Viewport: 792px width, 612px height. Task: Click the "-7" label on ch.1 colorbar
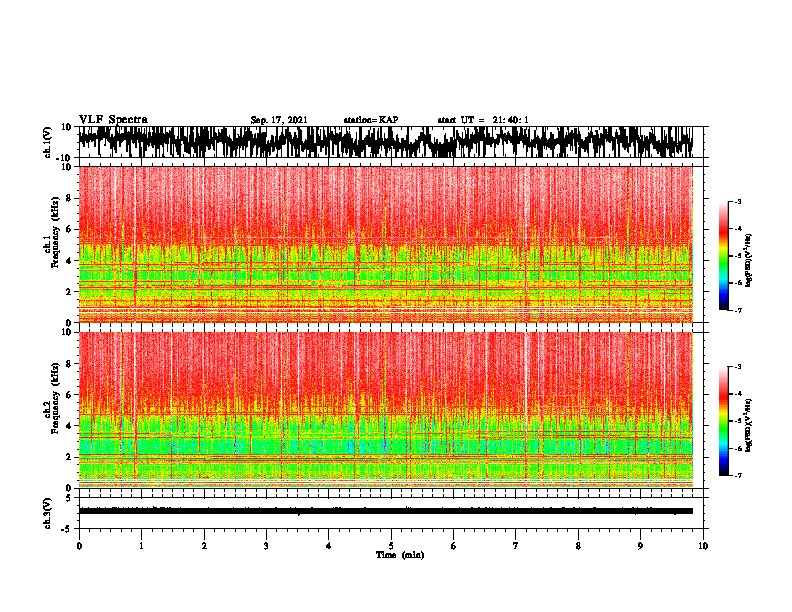click(738, 310)
